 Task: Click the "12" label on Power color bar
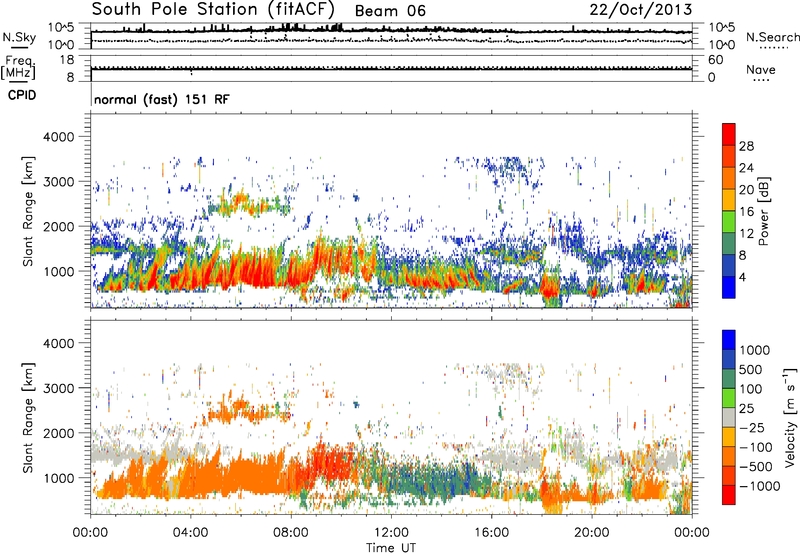(746, 234)
